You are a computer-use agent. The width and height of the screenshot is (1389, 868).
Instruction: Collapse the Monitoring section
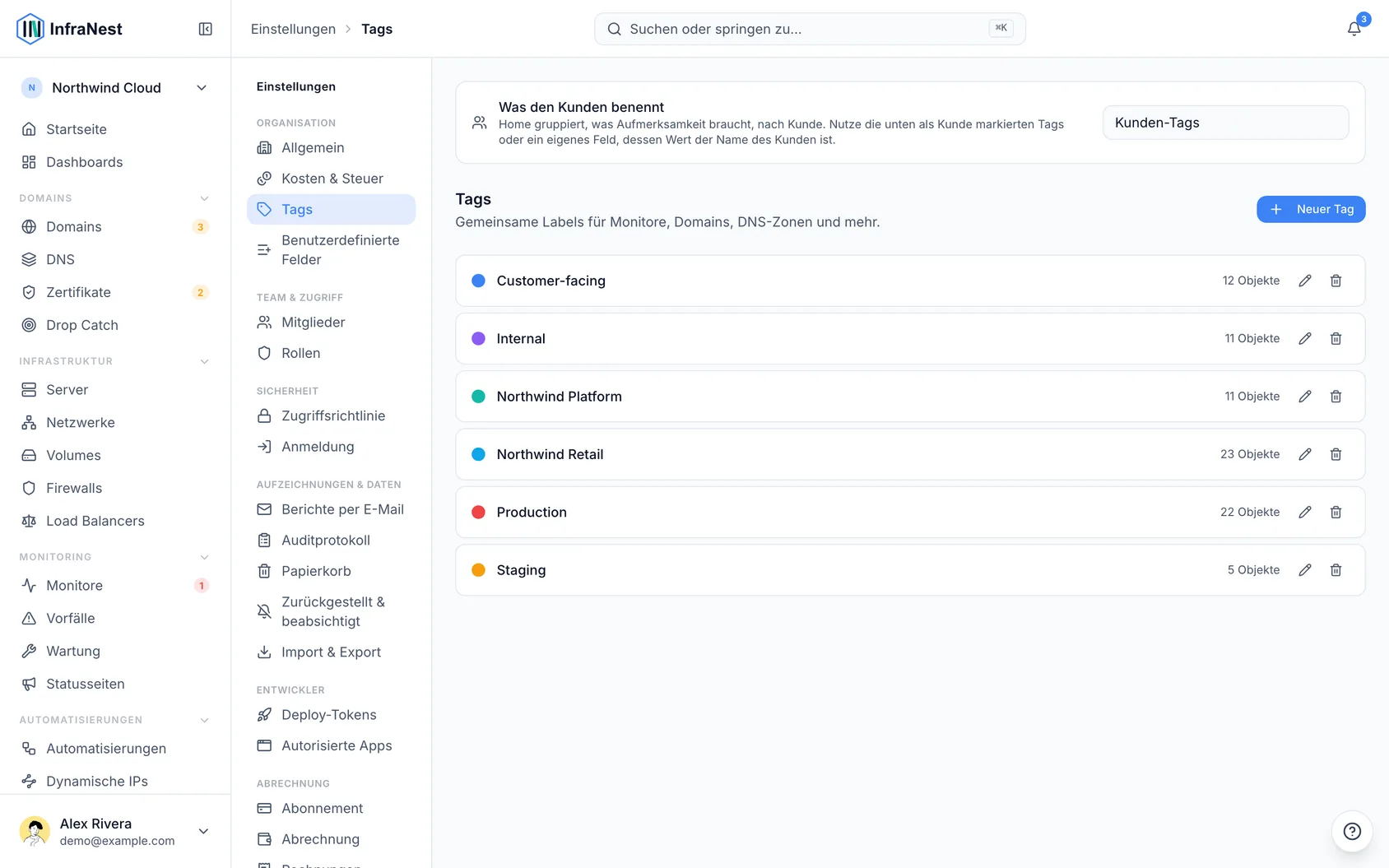tap(205, 557)
